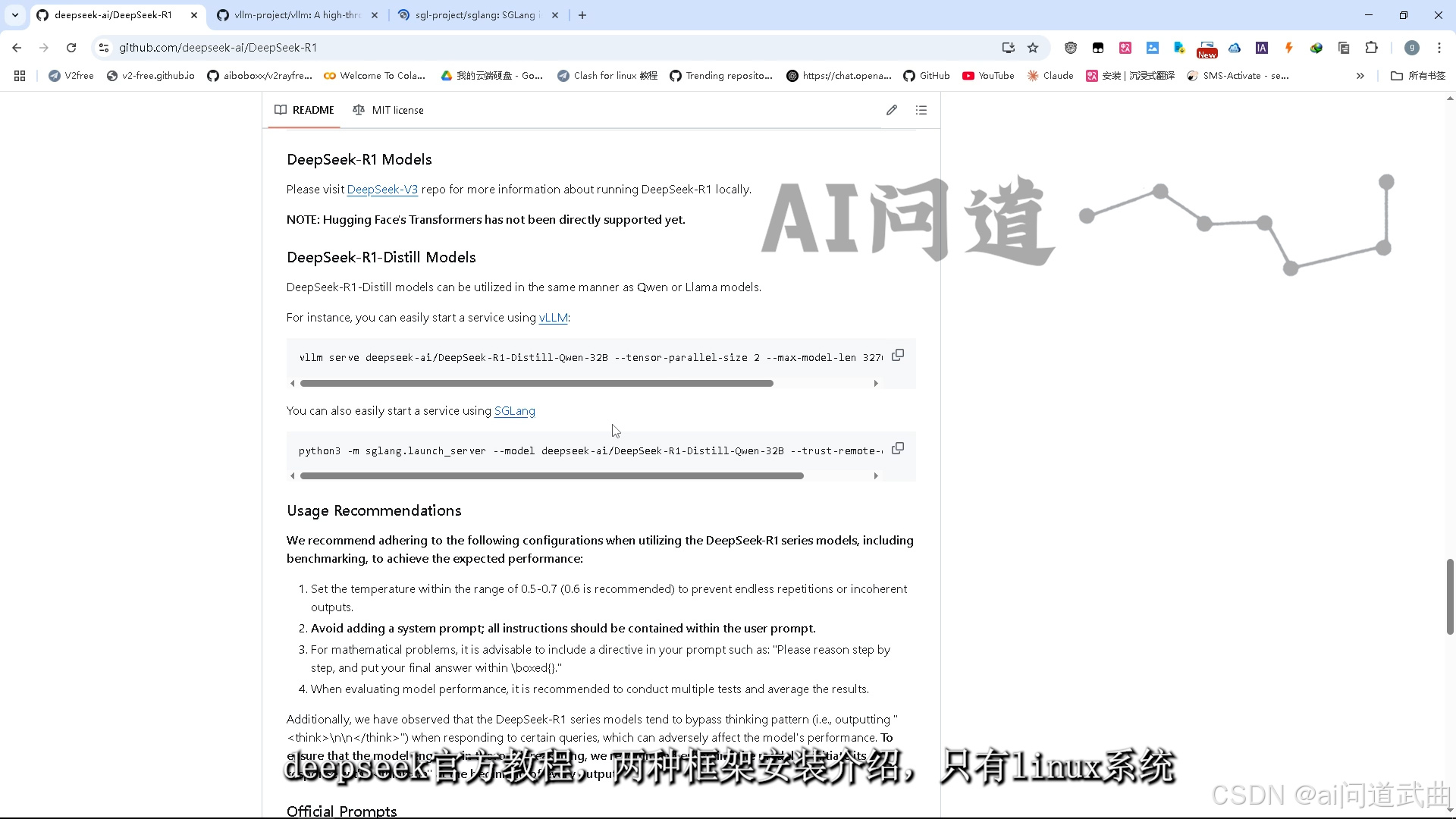
Task: Reload the current page
Action: point(71,48)
